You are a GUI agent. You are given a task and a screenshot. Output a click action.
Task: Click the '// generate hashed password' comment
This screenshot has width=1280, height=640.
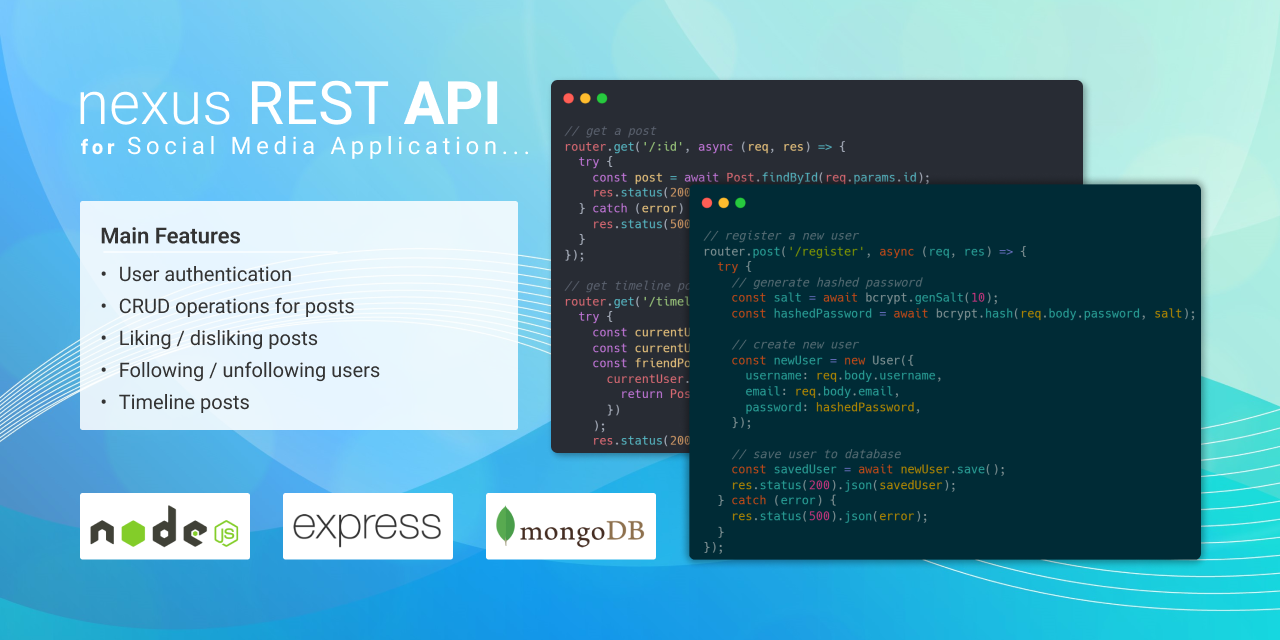tap(827, 283)
